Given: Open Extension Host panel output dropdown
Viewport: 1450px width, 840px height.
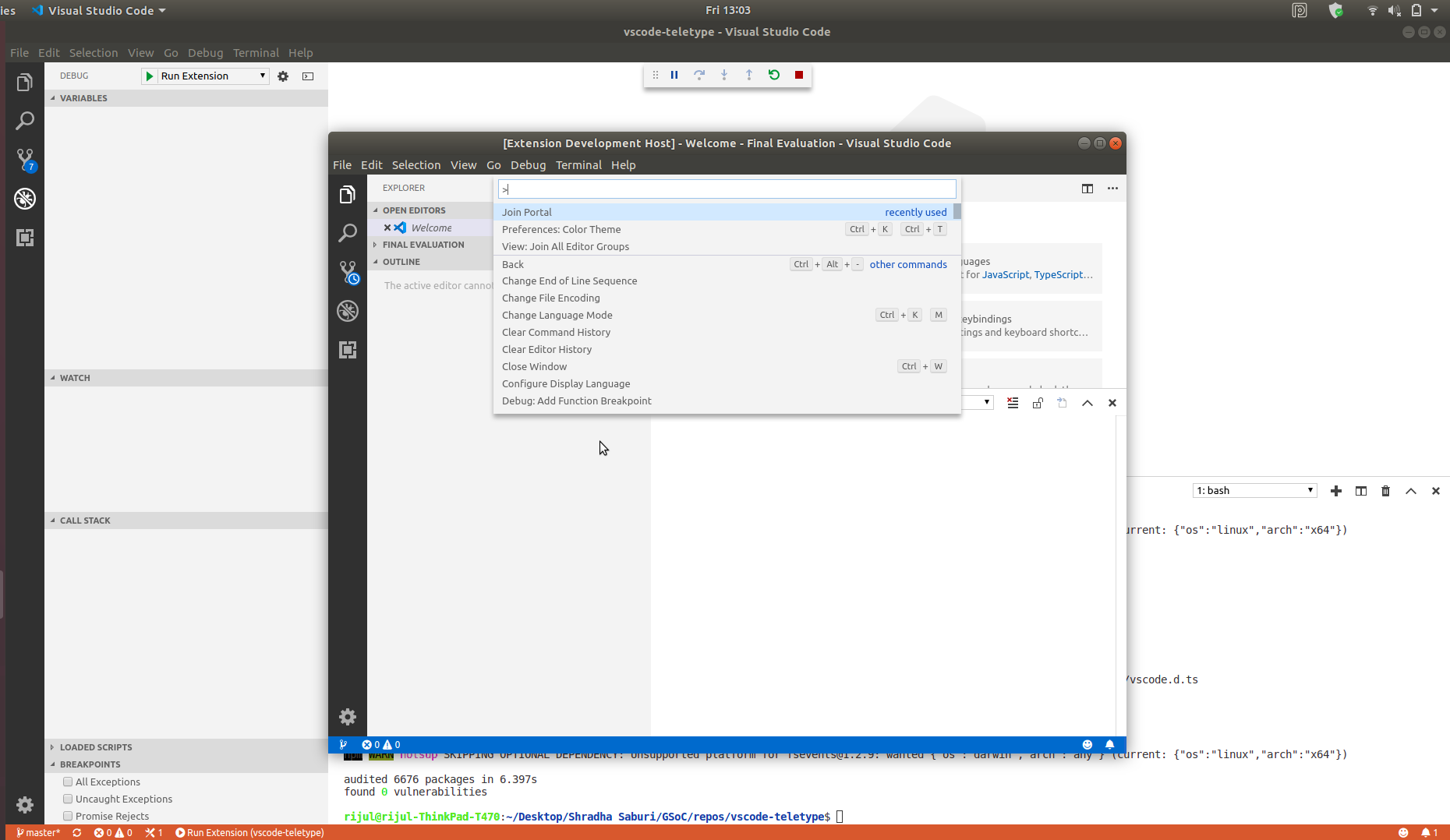Looking at the screenshot, I should 978,402.
